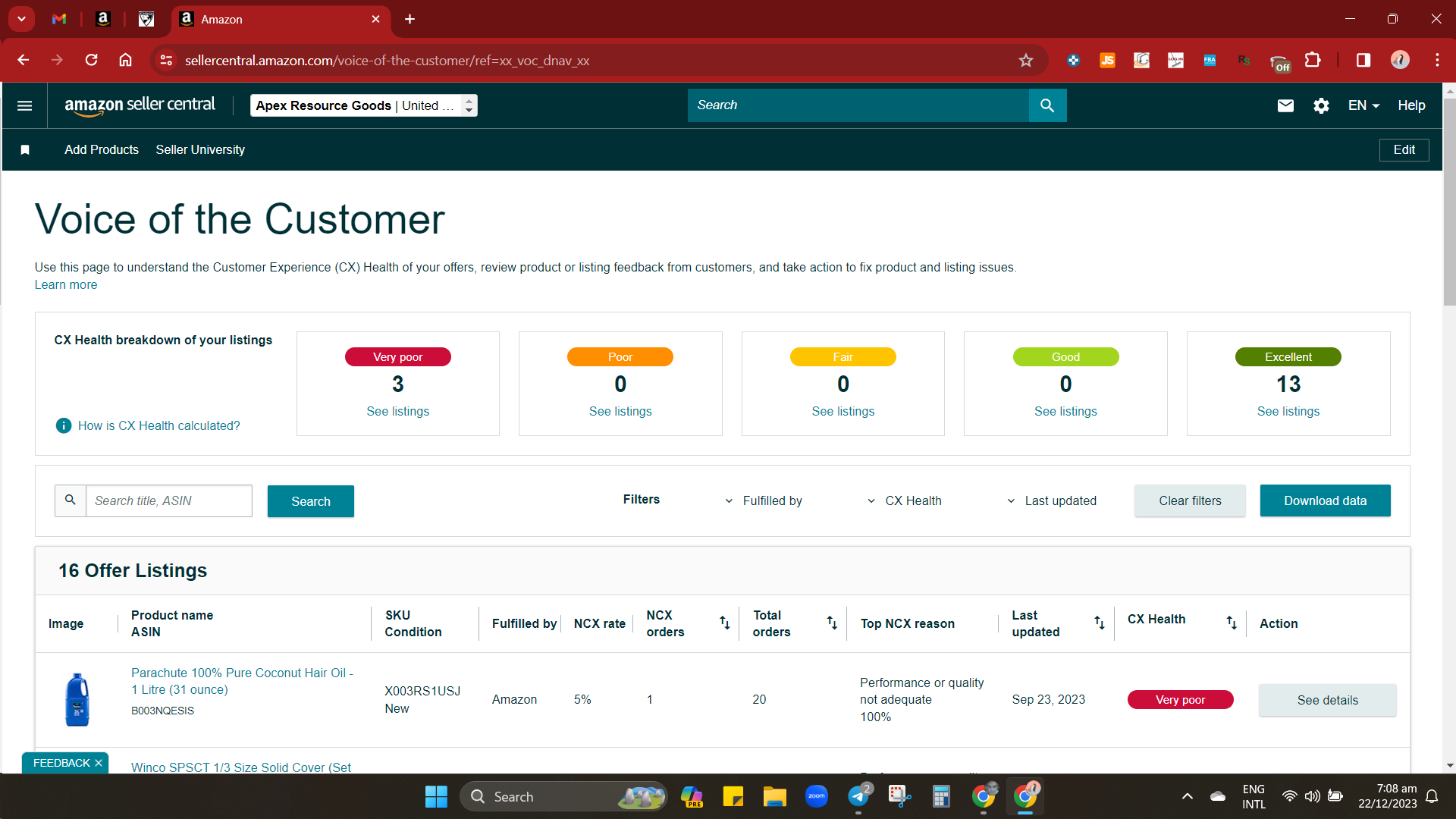Screen dimensions: 1456x819
Task: Click See details for Parachute Coconut Hair Oil
Action: pyautogui.click(x=1327, y=700)
